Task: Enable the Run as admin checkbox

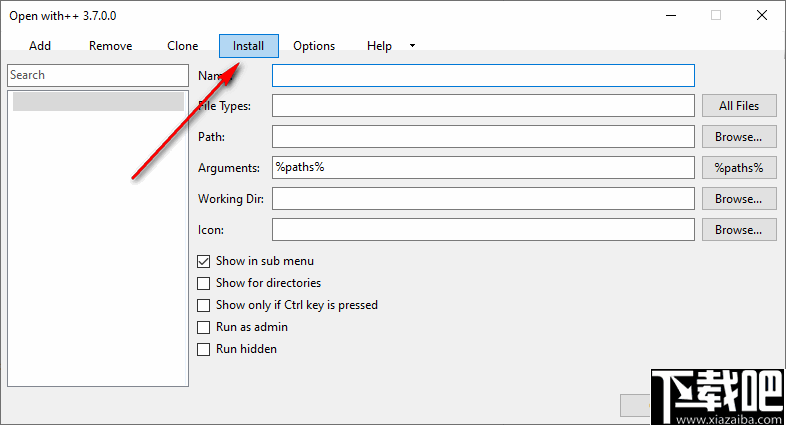Action: click(204, 327)
